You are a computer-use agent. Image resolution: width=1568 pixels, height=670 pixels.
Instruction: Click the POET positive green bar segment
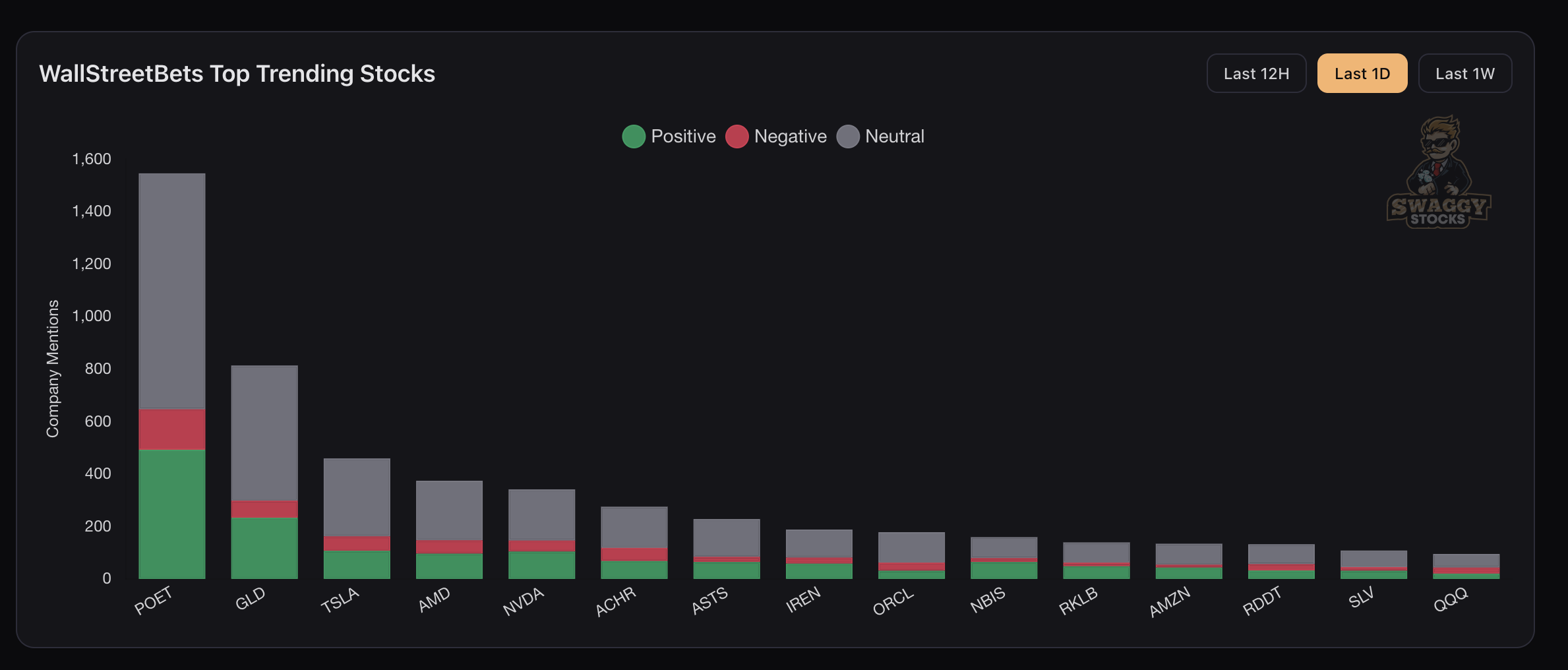(172, 514)
